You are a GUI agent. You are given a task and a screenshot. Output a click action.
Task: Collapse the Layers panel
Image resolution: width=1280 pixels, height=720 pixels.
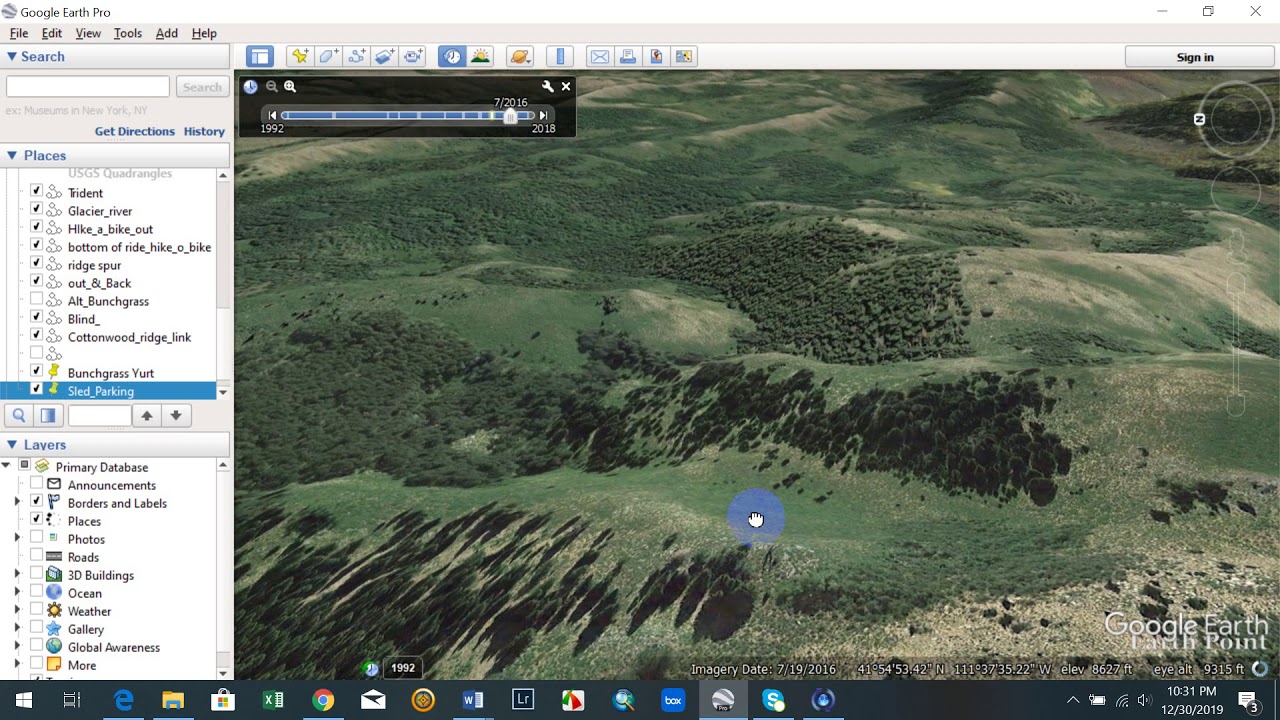(x=12, y=445)
